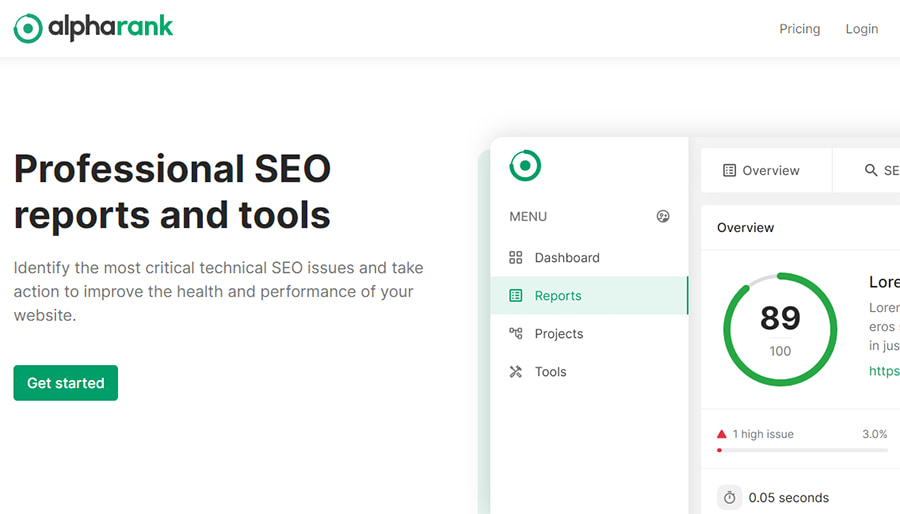The height and width of the screenshot is (514, 900).
Task: Click the 89 score gauge
Action: click(780, 329)
